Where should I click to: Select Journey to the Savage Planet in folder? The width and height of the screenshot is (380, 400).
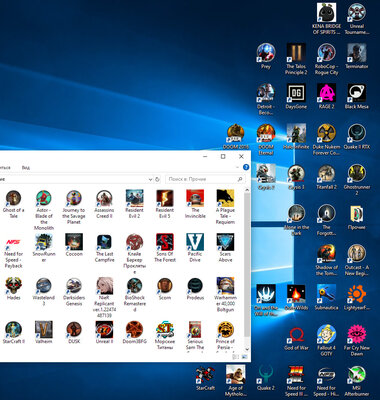click(74, 207)
